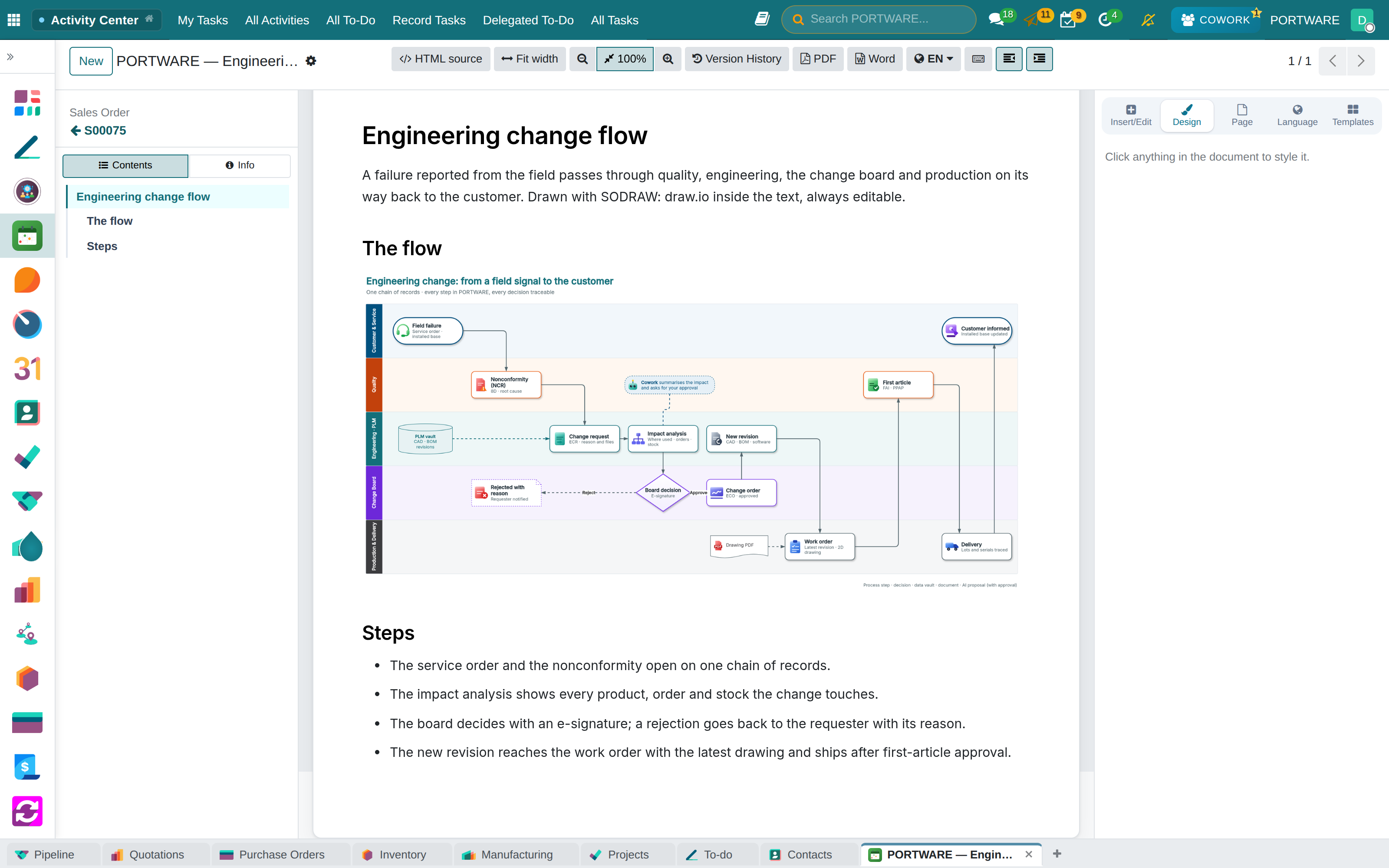
Task: Export the document as PDF
Action: pyautogui.click(x=818, y=59)
